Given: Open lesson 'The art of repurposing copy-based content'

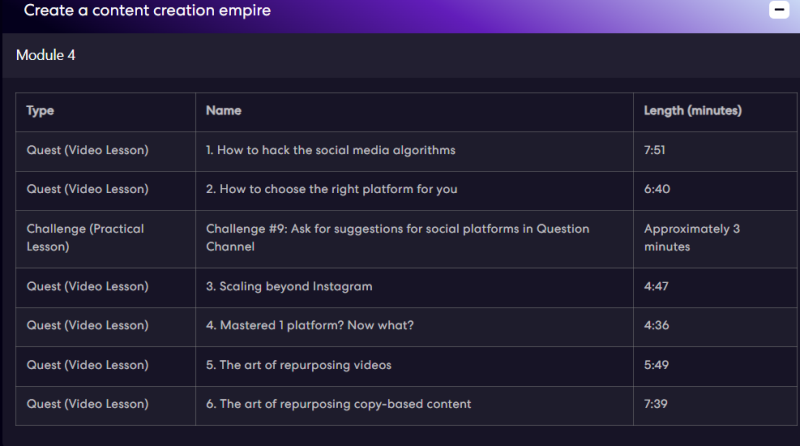Looking at the screenshot, I should pyautogui.click(x=338, y=404).
